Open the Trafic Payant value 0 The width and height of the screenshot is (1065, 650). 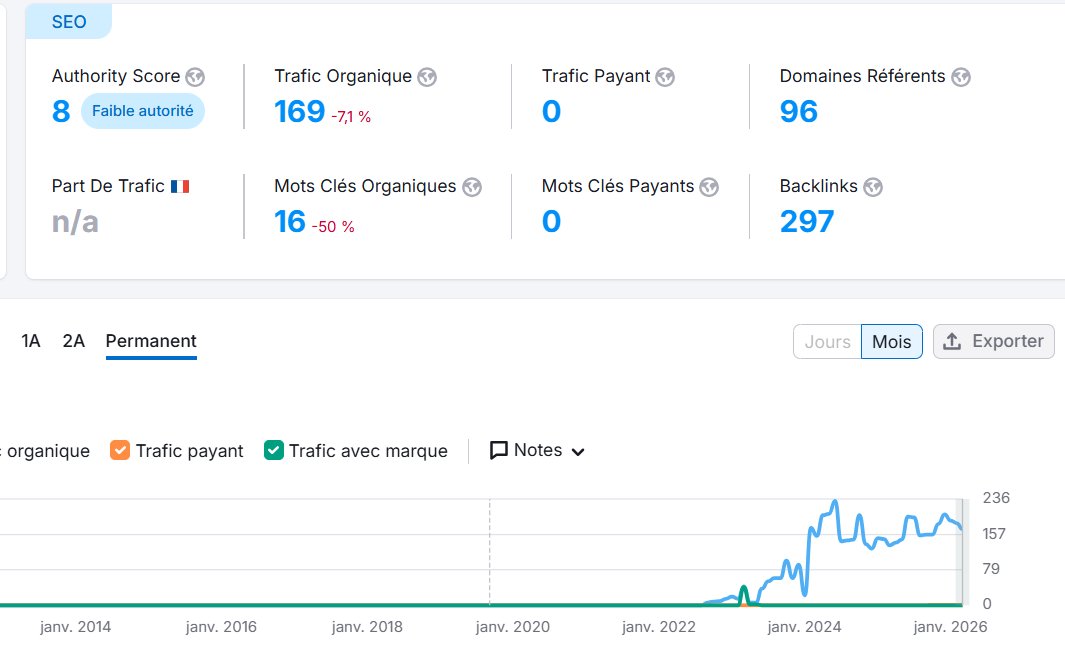pos(552,111)
